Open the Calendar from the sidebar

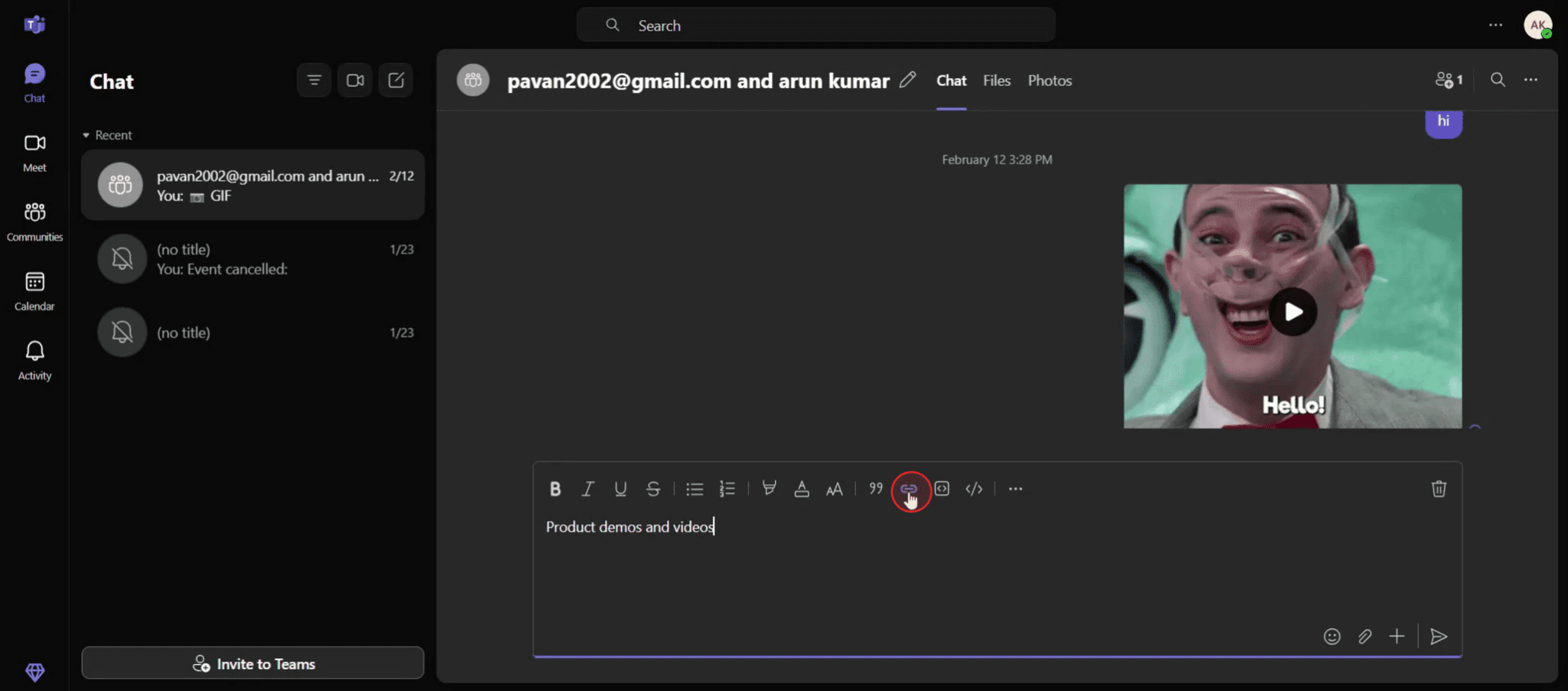[x=34, y=290]
